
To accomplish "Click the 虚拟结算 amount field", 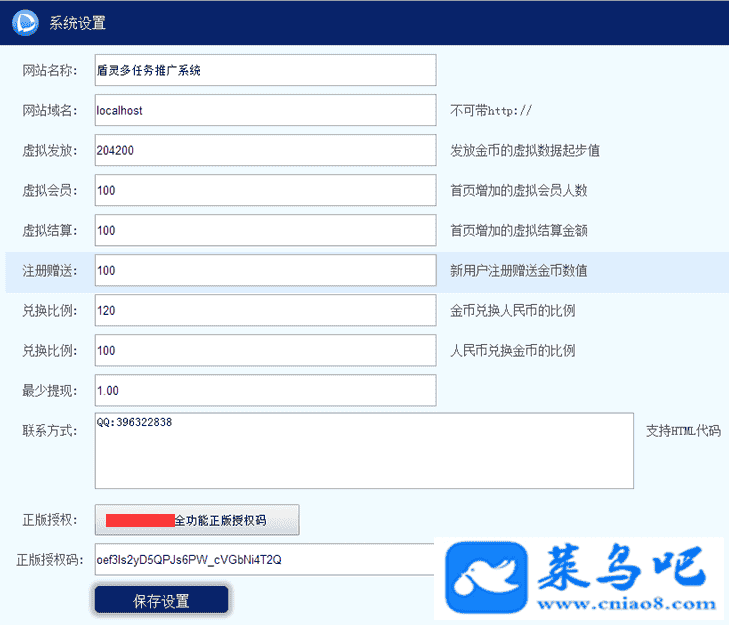I will pyautogui.click(x=265, y=230).
